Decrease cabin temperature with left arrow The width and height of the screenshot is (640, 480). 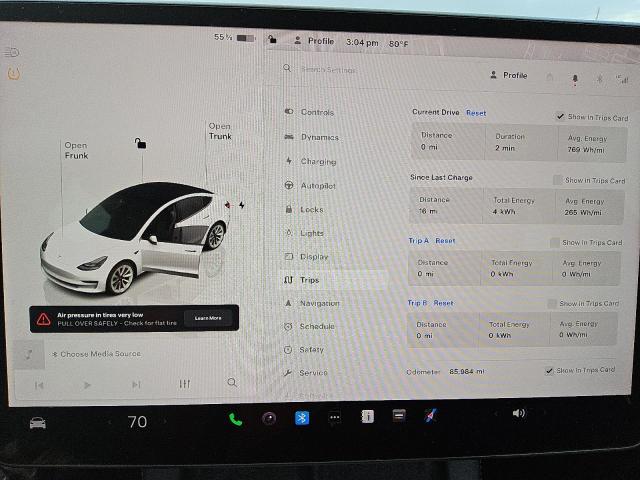tap(109, 422)
